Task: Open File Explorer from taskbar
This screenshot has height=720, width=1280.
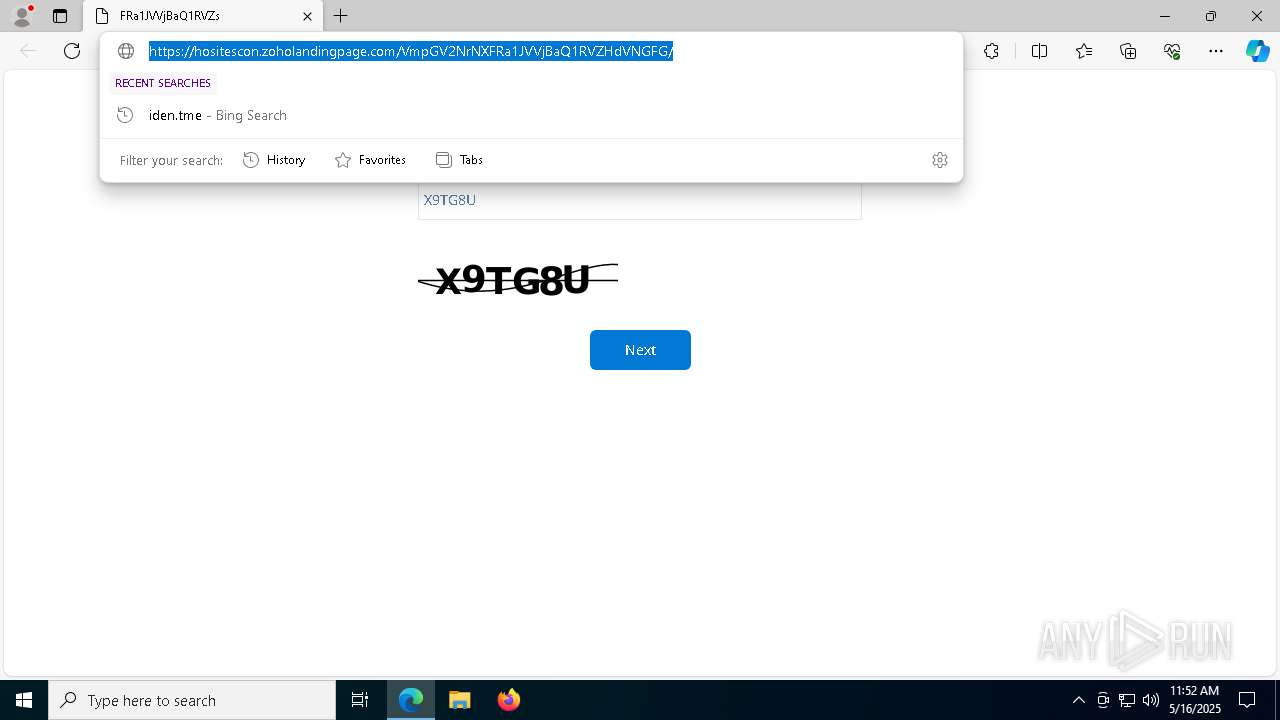Action: pyautogui.click(x=459, y=700)
